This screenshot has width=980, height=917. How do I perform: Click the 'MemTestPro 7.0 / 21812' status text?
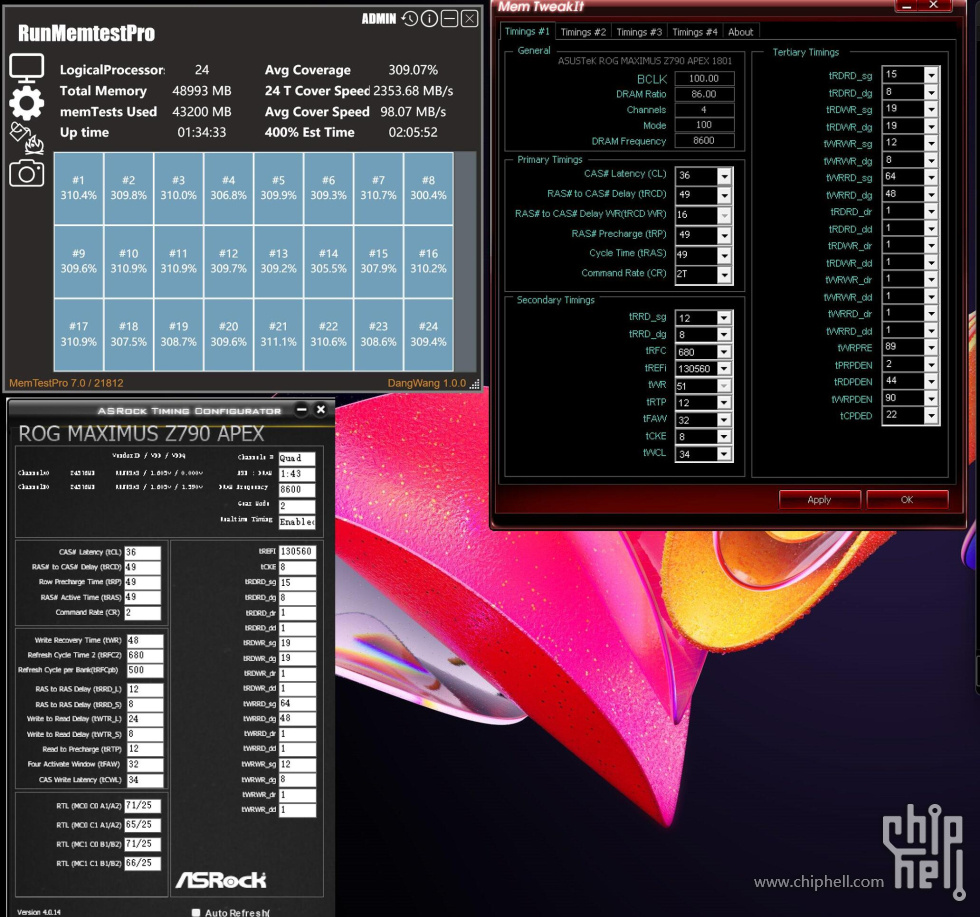click(x=66, y=383)
